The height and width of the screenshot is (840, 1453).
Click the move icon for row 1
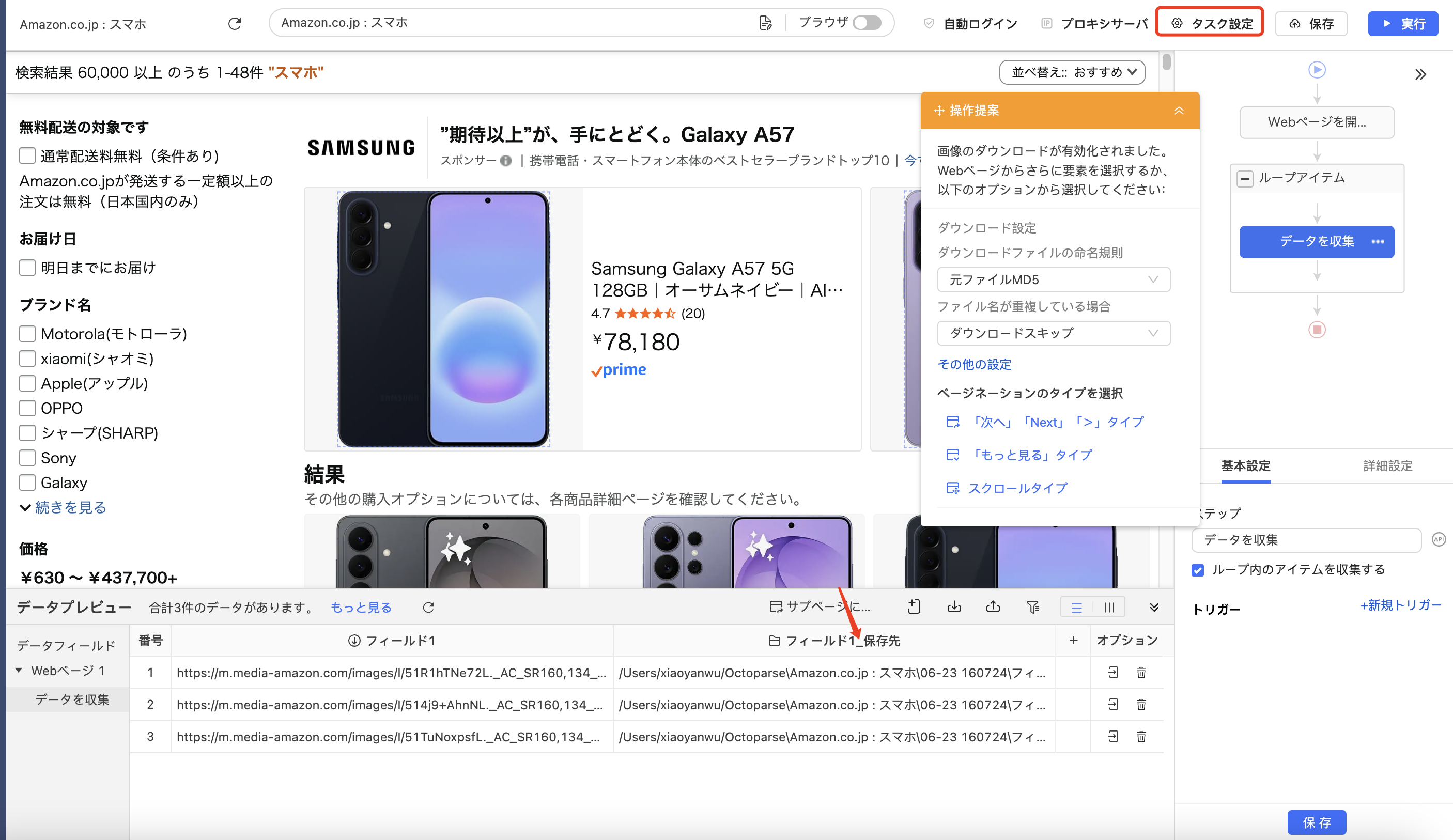[x=1113, y=673]
